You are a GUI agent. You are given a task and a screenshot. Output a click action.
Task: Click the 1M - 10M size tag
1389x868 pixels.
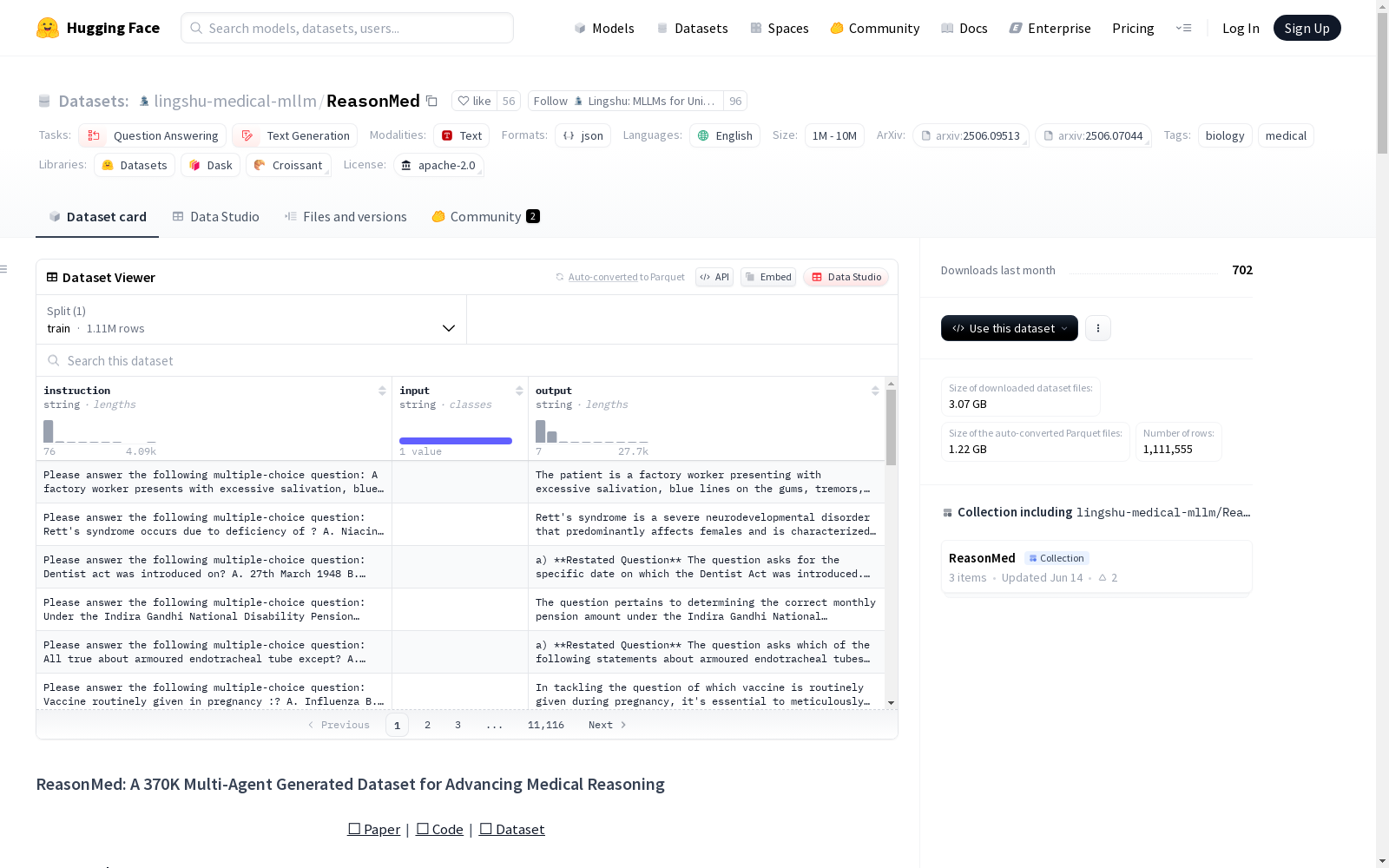(x=834, y=135)
